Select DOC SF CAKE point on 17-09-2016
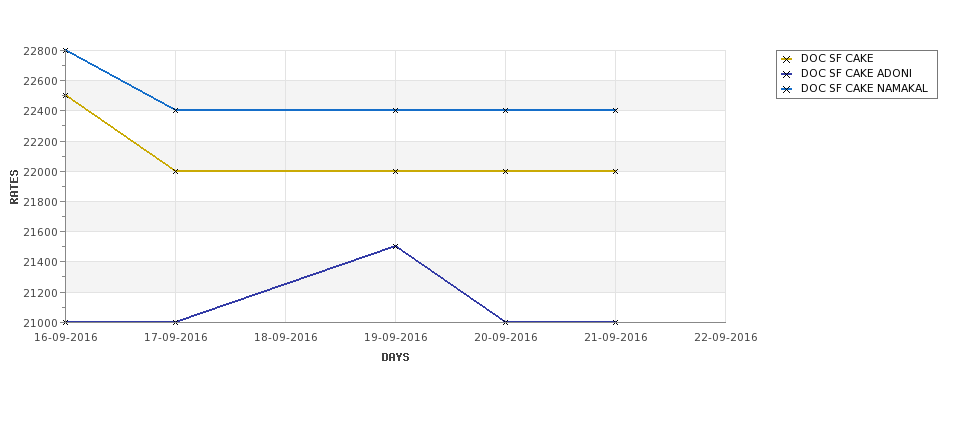Image resolution: width=975 pixels, height=429 pixels. click(x=175, y=171)
